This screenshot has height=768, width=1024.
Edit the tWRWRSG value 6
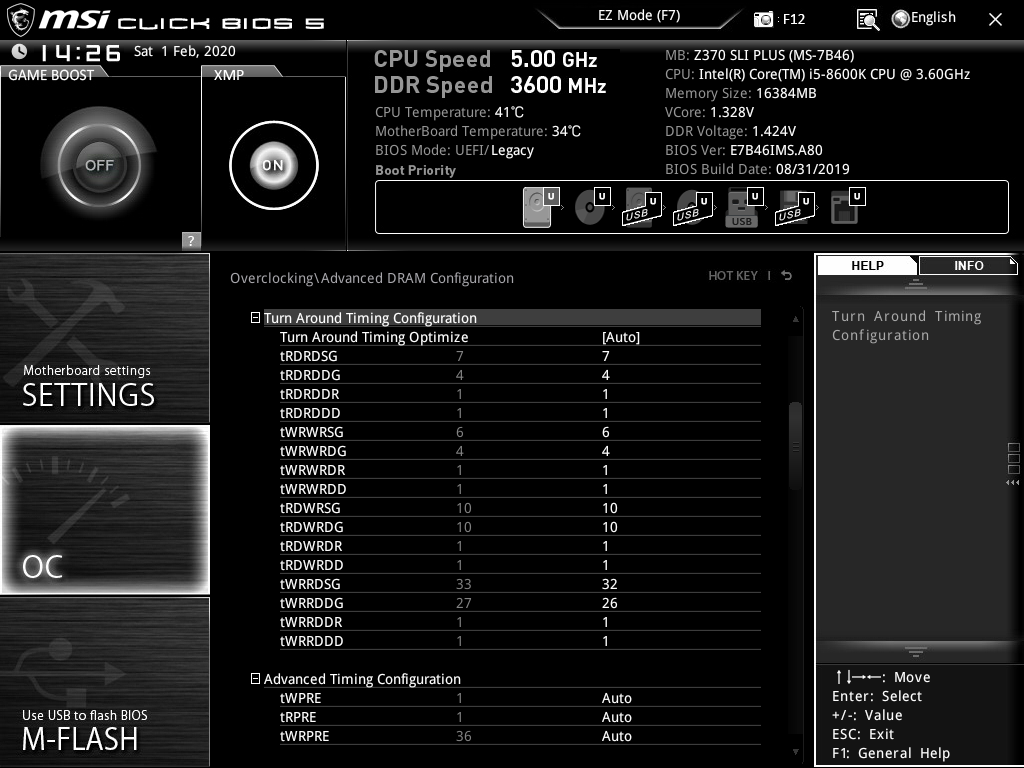[x=605, y=432]
